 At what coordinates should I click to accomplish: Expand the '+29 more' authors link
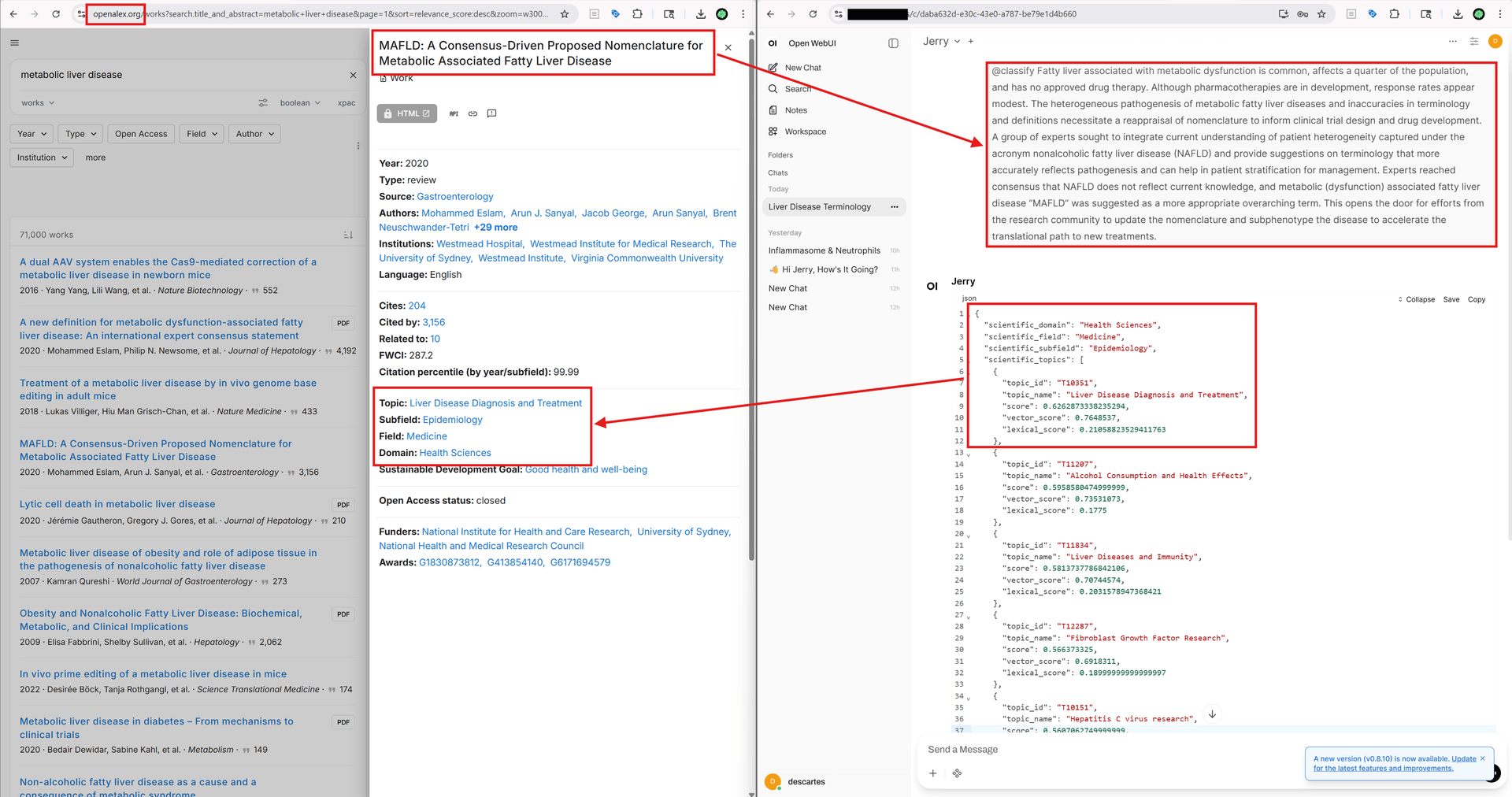pyautogui.click(x=495, y=228)
